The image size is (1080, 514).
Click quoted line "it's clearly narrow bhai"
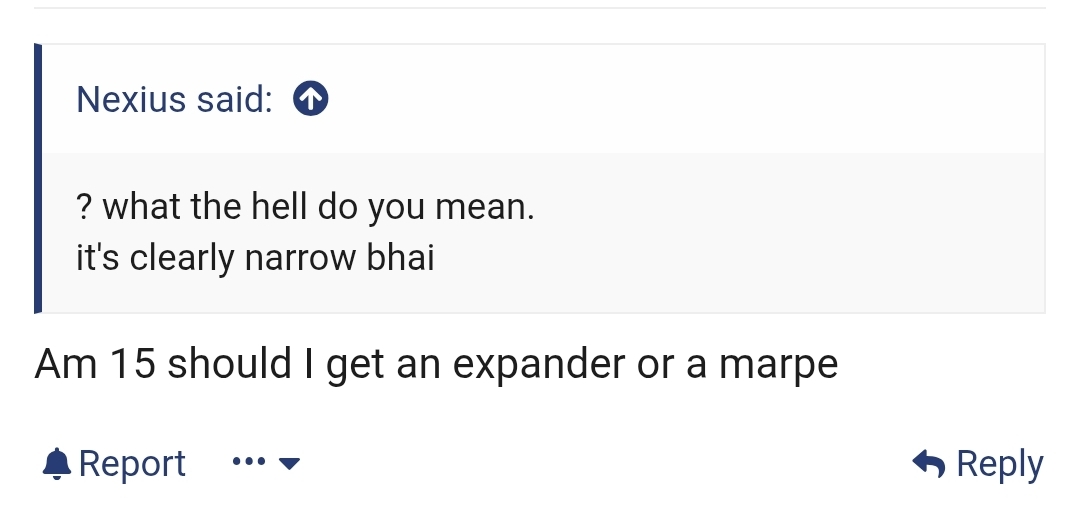[x=255, y=258]
